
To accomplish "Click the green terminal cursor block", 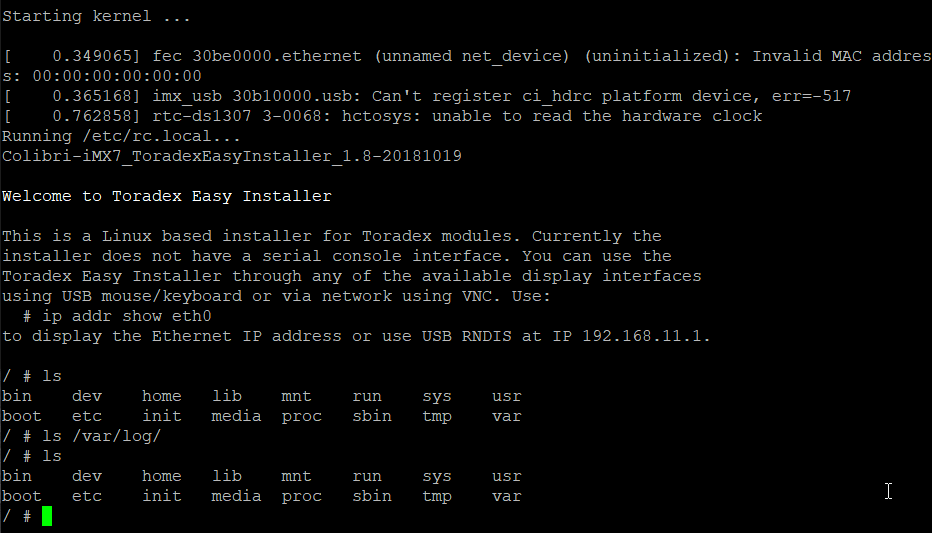I will [x=47, y=516].
